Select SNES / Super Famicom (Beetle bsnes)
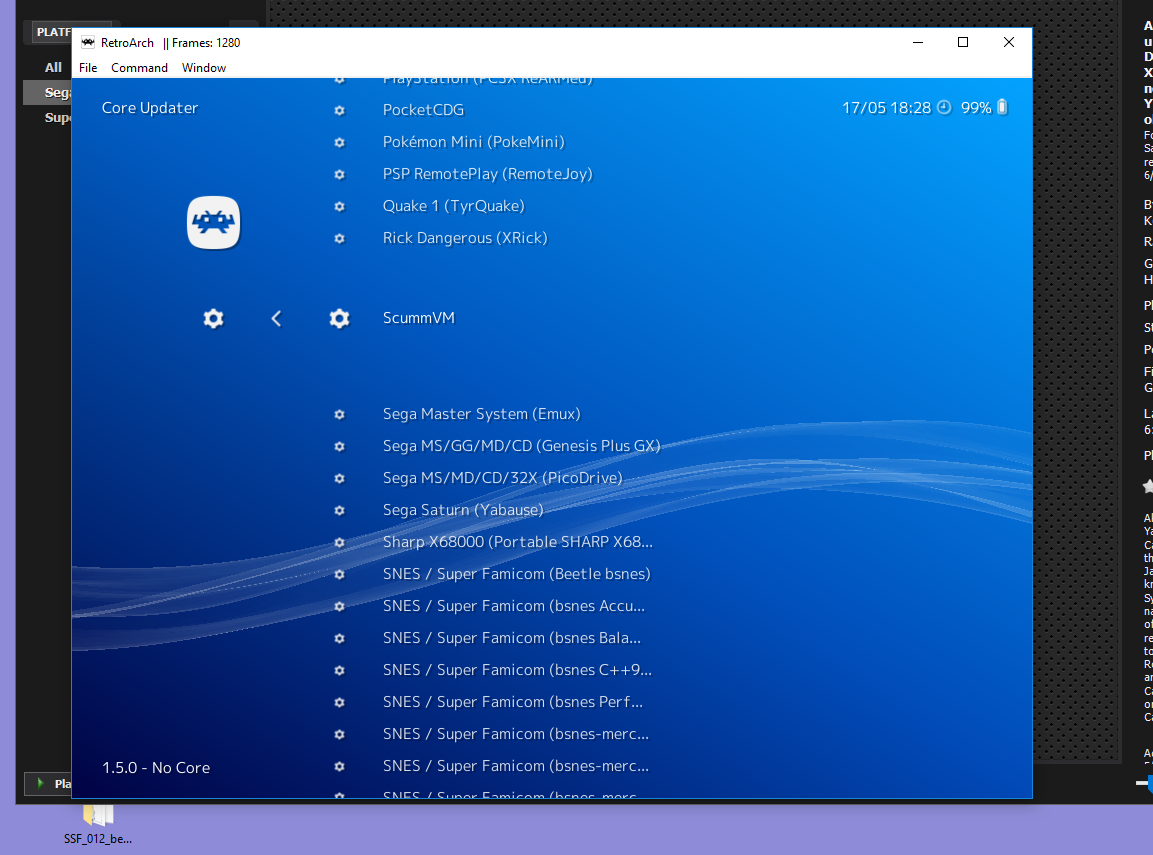Image resolution: width=1153 pixels, height=855 pixels. pos(516,573)
